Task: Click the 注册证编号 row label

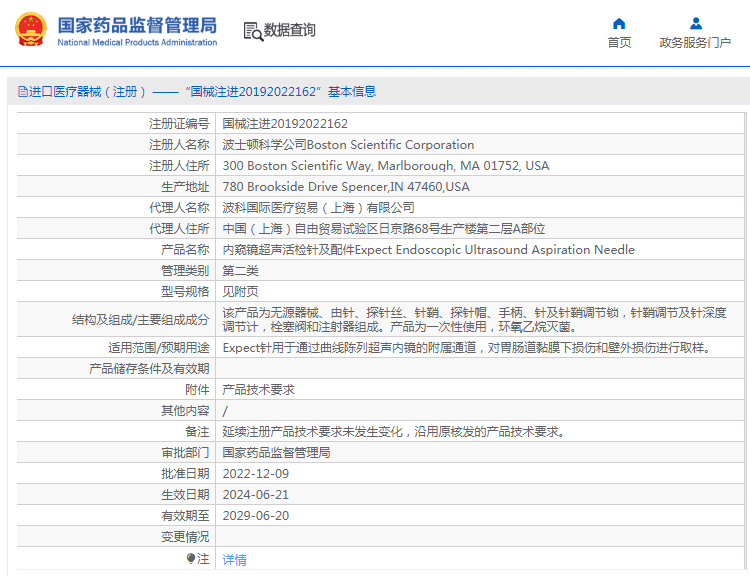Action: pos(179,123)
